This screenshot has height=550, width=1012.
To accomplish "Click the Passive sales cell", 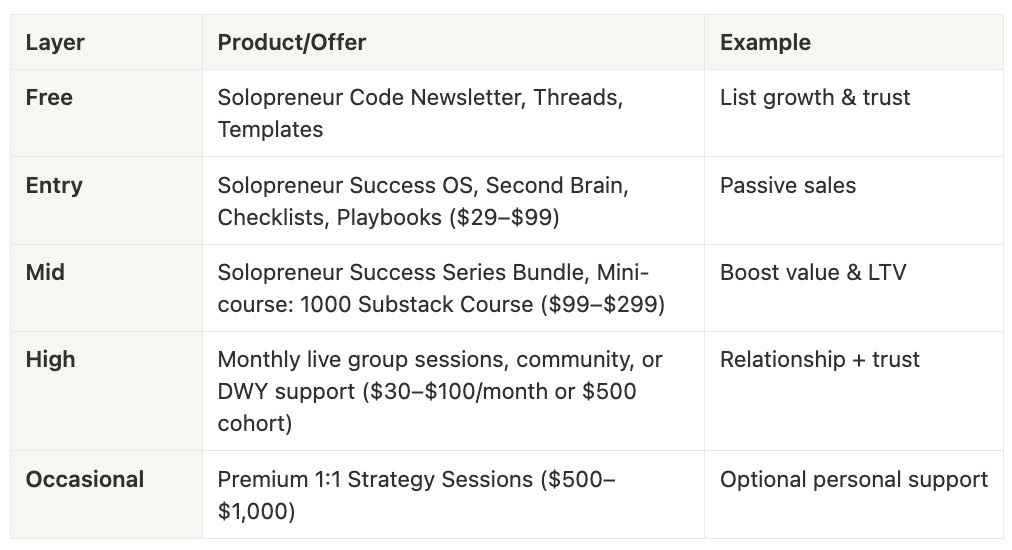I will [x=853, y=201].
